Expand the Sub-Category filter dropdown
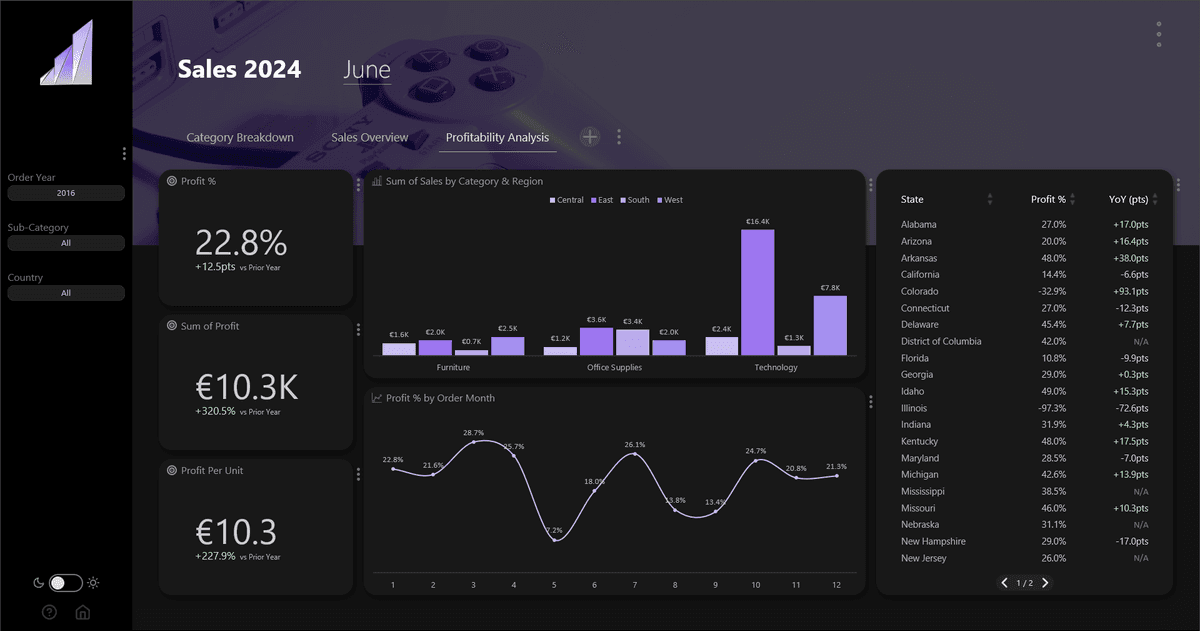This screenshot has height=631, width=1200. click(66, 243)
